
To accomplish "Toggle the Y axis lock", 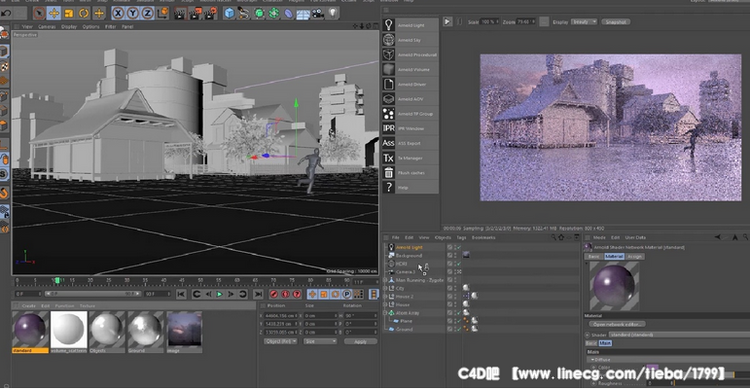I will pos(132,13).
